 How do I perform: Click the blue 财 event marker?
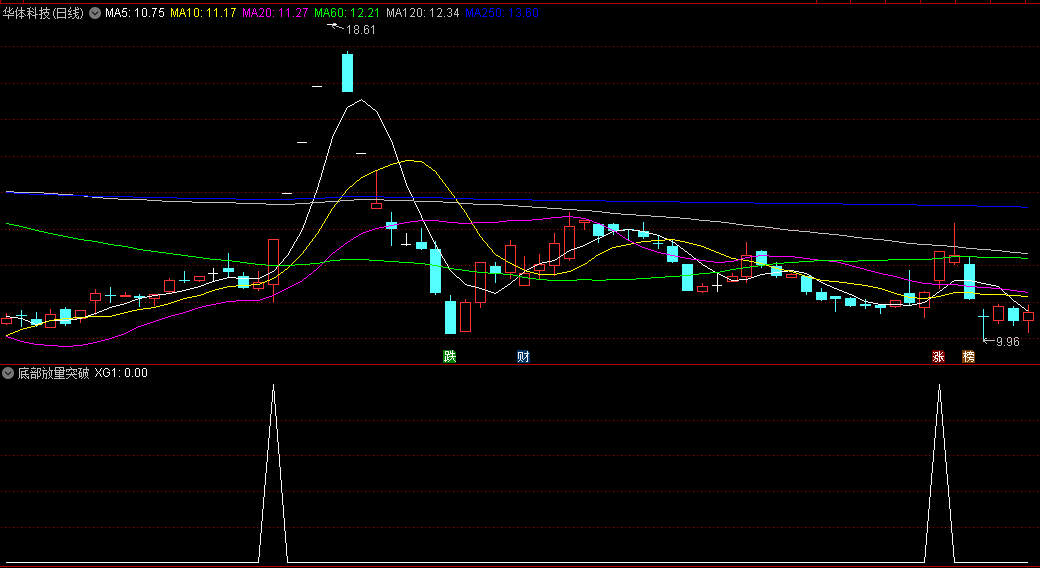pos(523,357)
